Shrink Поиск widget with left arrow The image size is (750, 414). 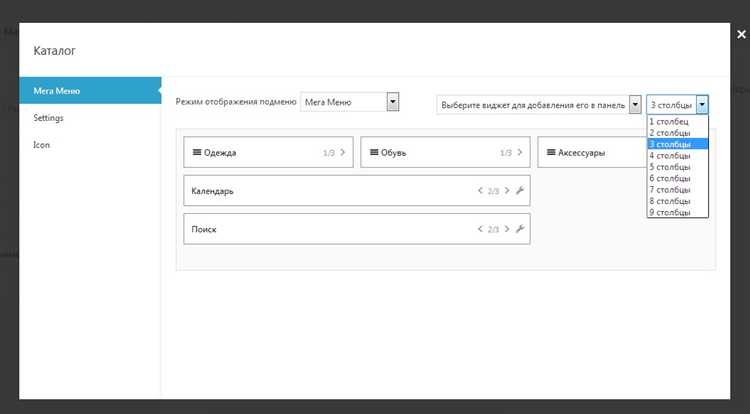pos(480,229)
